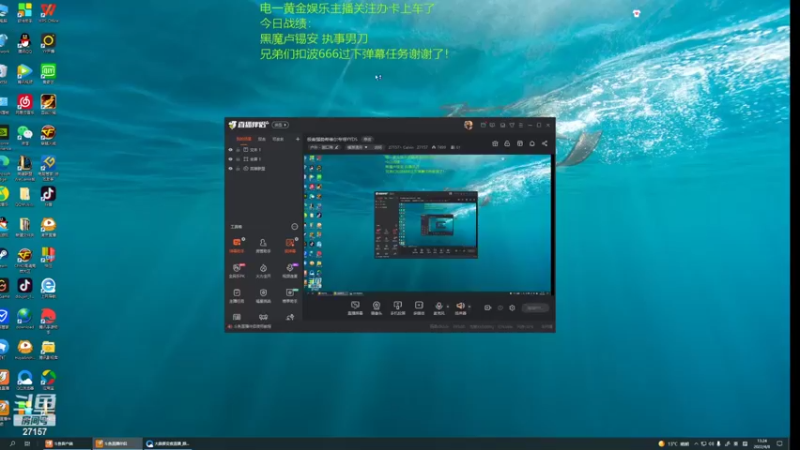Click the record video camera icon
Image resolution: width=800 pixels, height=450 pixels.
tap(488, 308)
